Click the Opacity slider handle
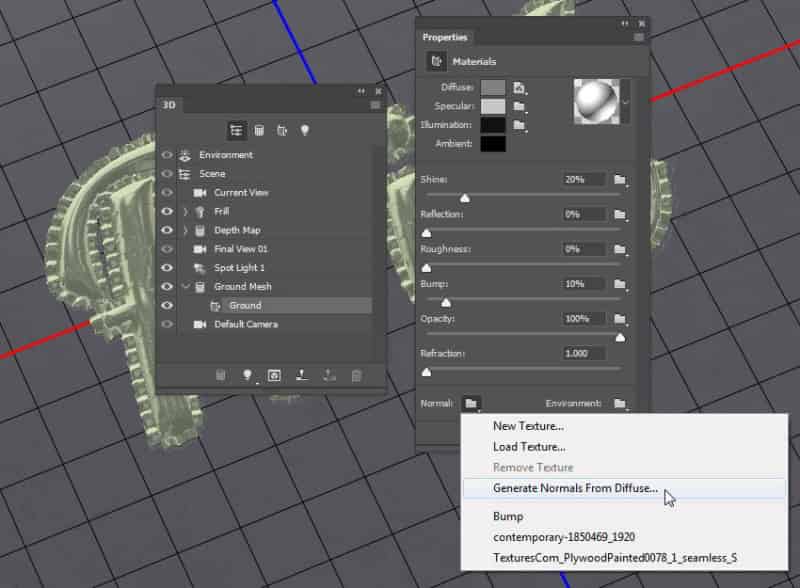 620,337
